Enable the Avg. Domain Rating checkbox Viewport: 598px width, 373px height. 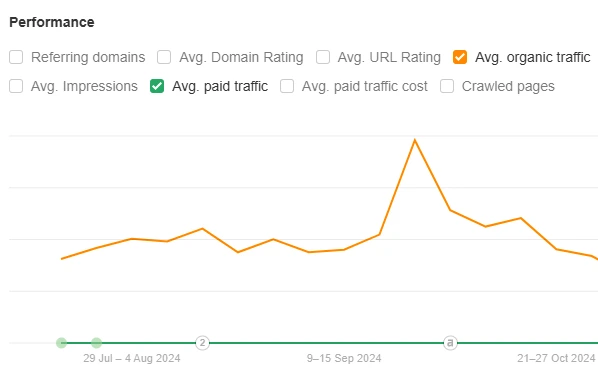(164, 57)
